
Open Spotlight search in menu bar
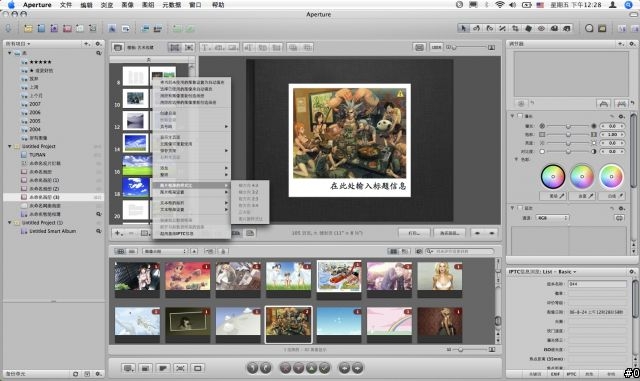point(629,4)
